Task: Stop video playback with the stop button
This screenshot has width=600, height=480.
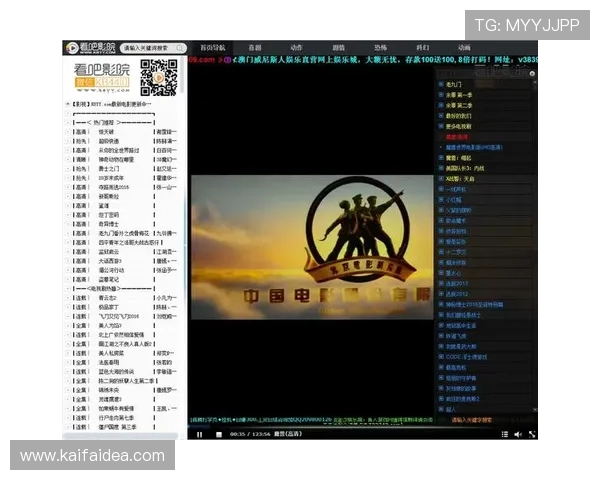Action: pyautogui.click(x=219, y=434)
